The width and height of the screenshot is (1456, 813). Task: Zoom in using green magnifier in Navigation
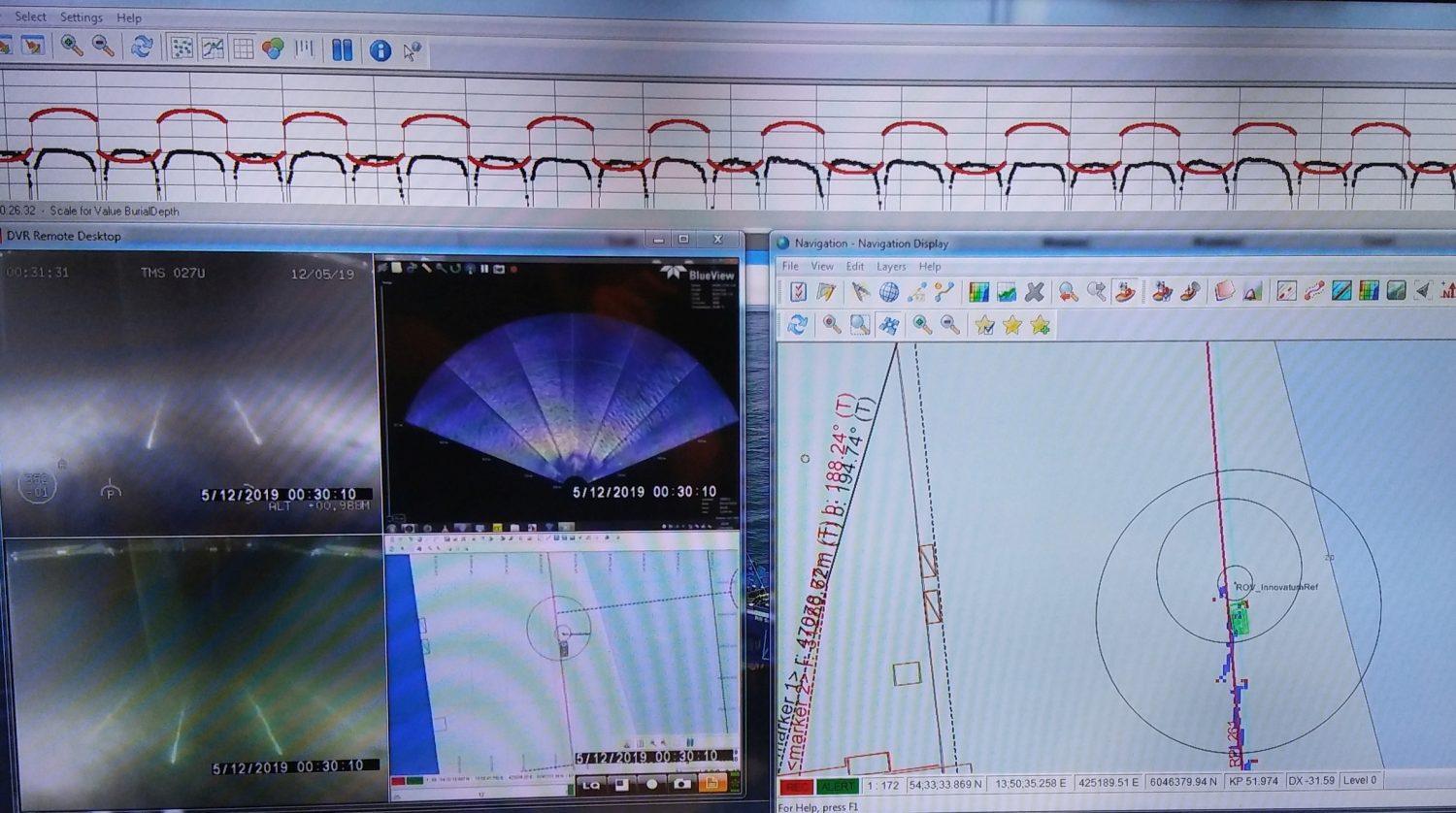tap(922, 325)
